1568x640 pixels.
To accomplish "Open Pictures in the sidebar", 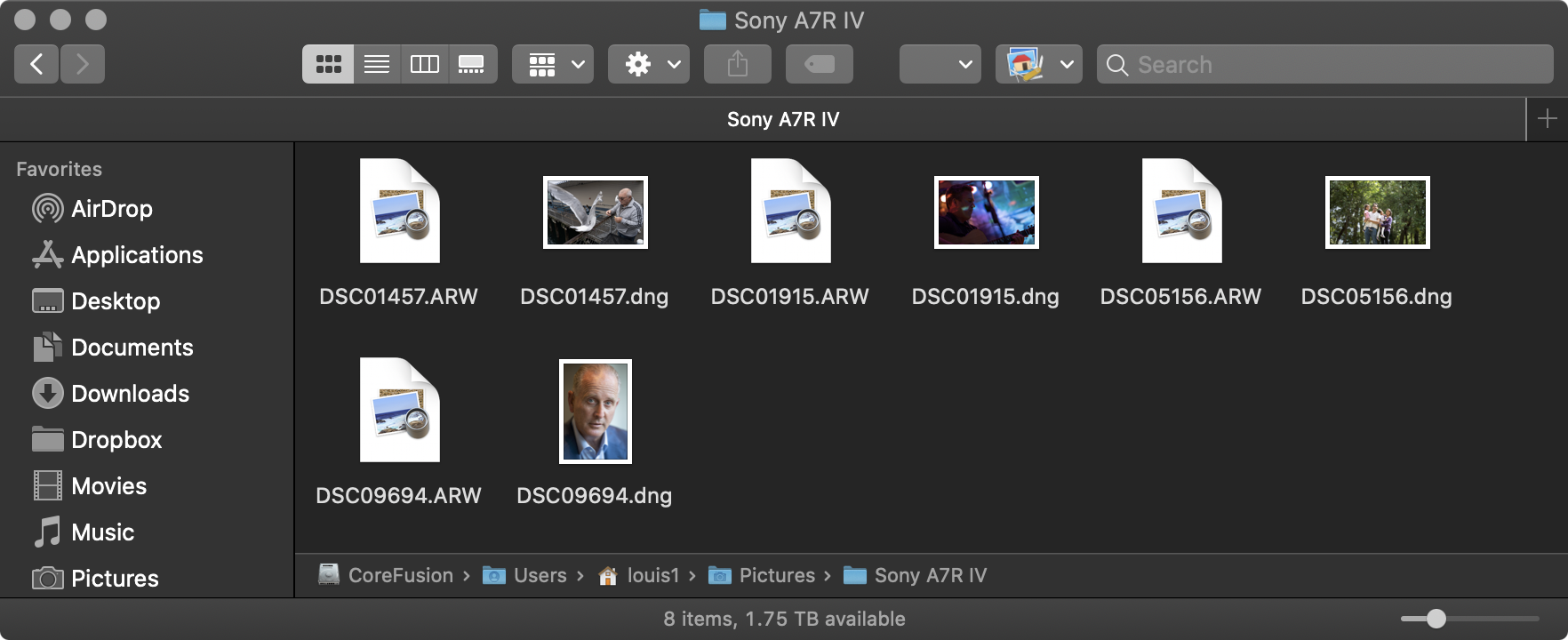I will click(x=95, y=579).
